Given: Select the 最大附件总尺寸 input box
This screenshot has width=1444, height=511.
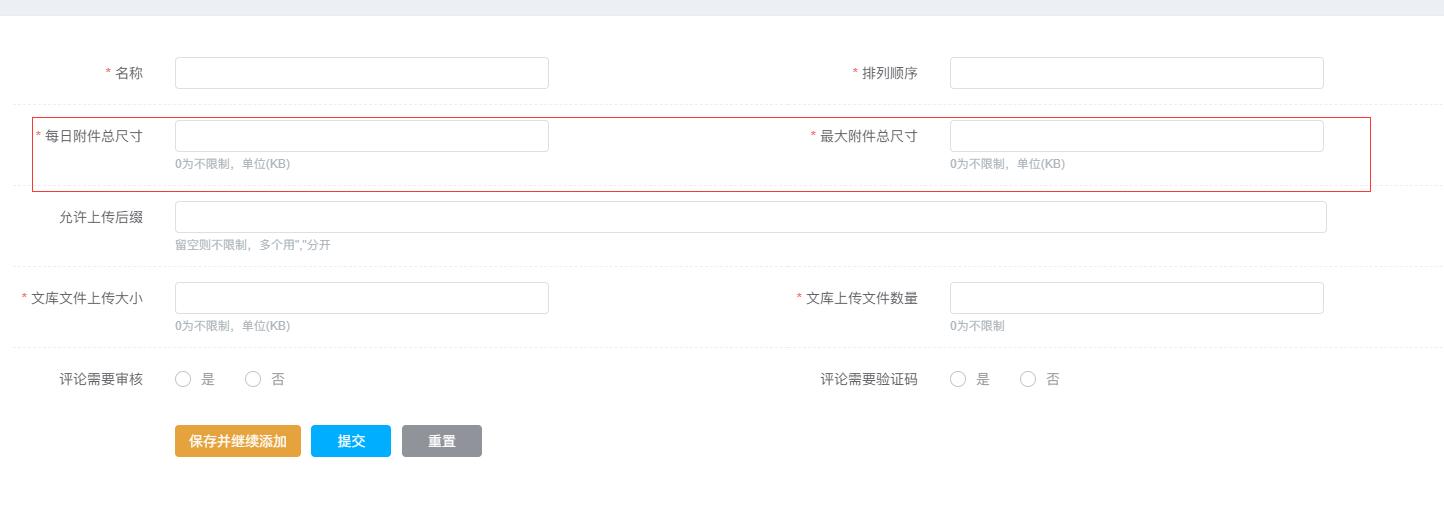Looking at the screenshot, I should [1136, 136].
